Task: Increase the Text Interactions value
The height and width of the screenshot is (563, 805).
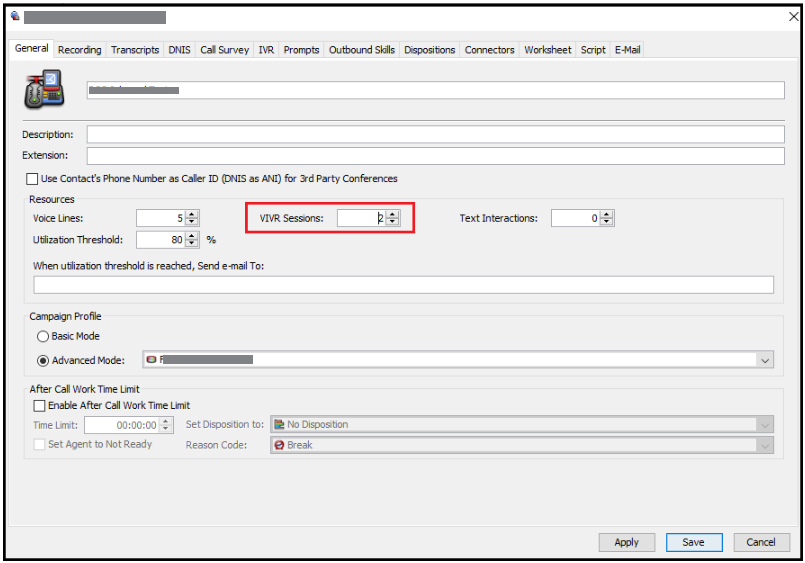Action: pyautogui.click(x=607, y=215)
